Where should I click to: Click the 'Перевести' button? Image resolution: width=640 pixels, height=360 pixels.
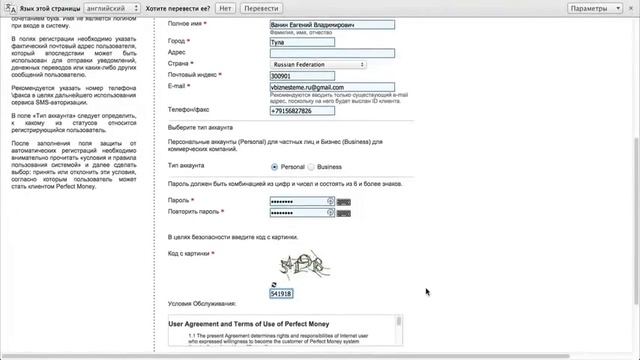pyautogui.click(x=261, y=8)
